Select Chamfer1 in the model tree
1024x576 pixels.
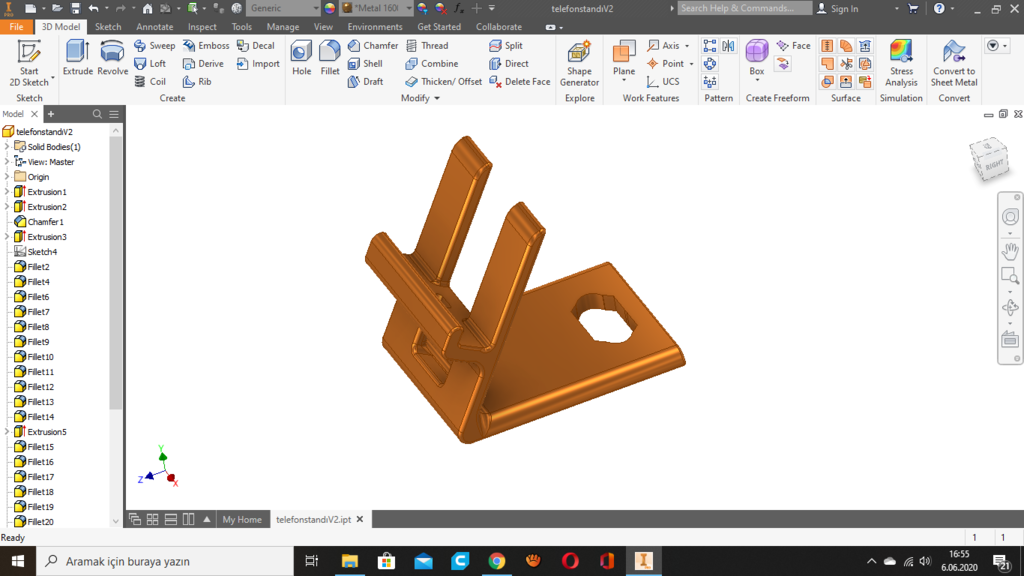pos(38,222)
